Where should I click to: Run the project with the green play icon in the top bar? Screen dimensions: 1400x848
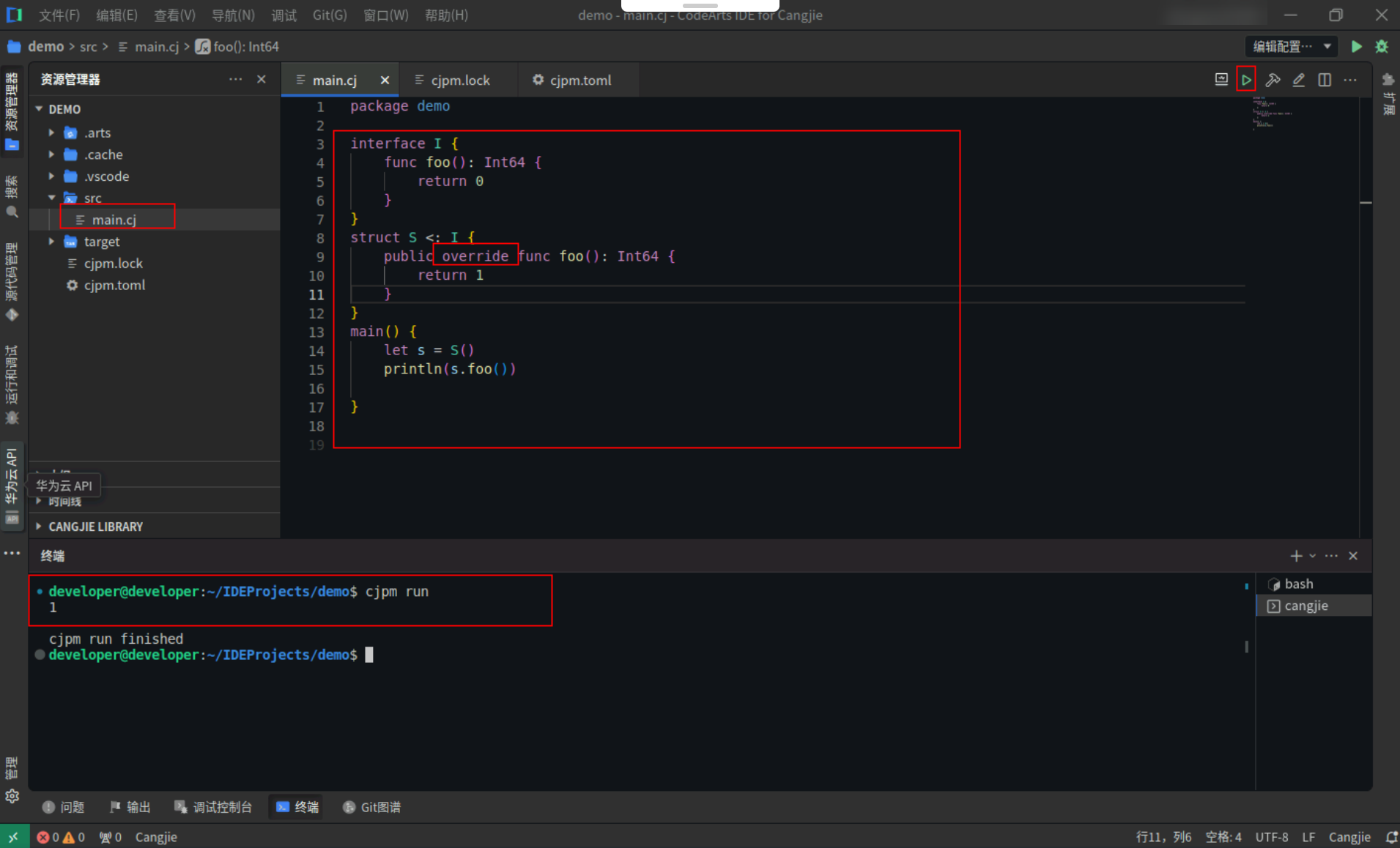point(1357,47)
